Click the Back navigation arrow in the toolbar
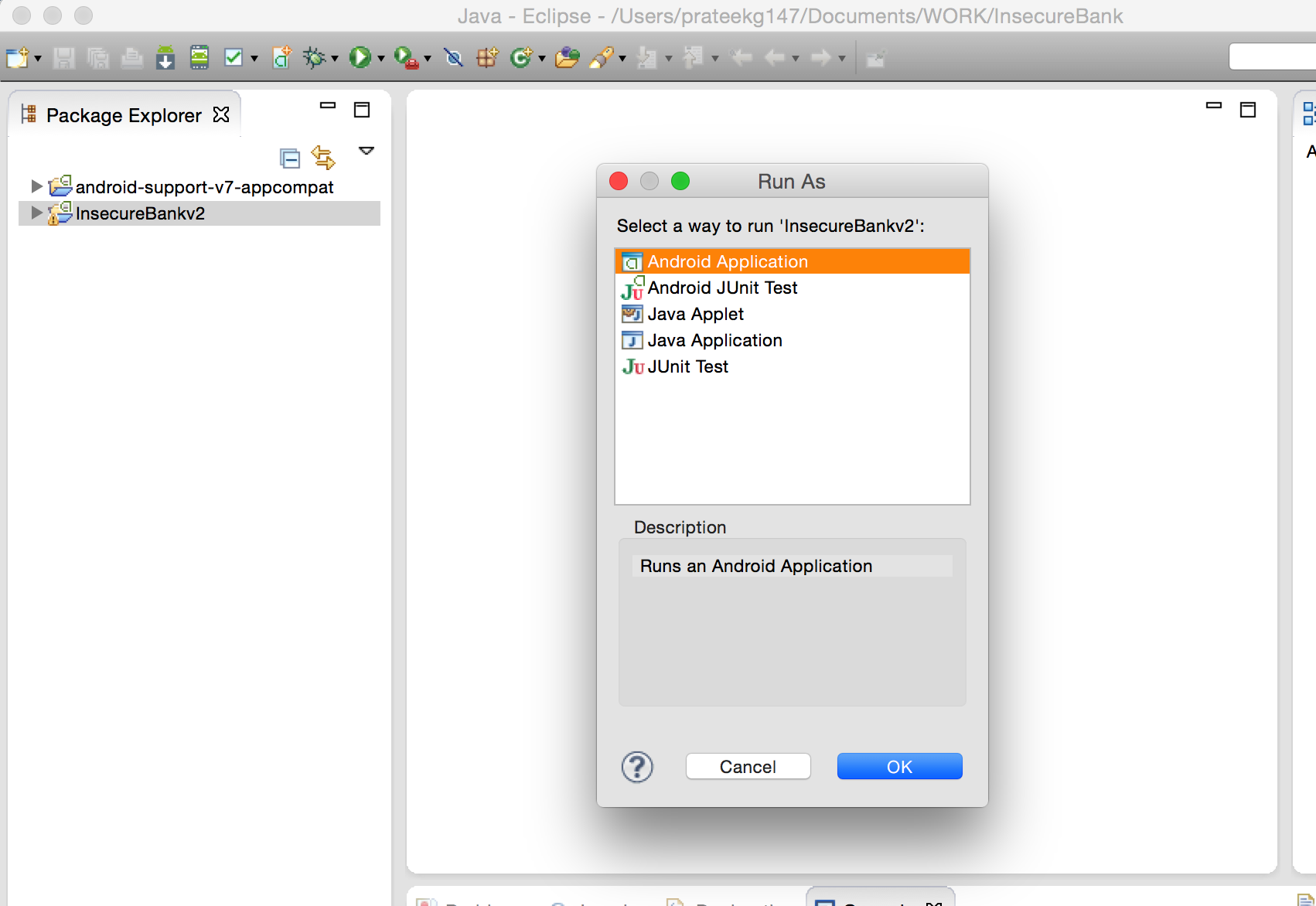Viewport: 1316px width, 906px height. (x=775, y=58)
